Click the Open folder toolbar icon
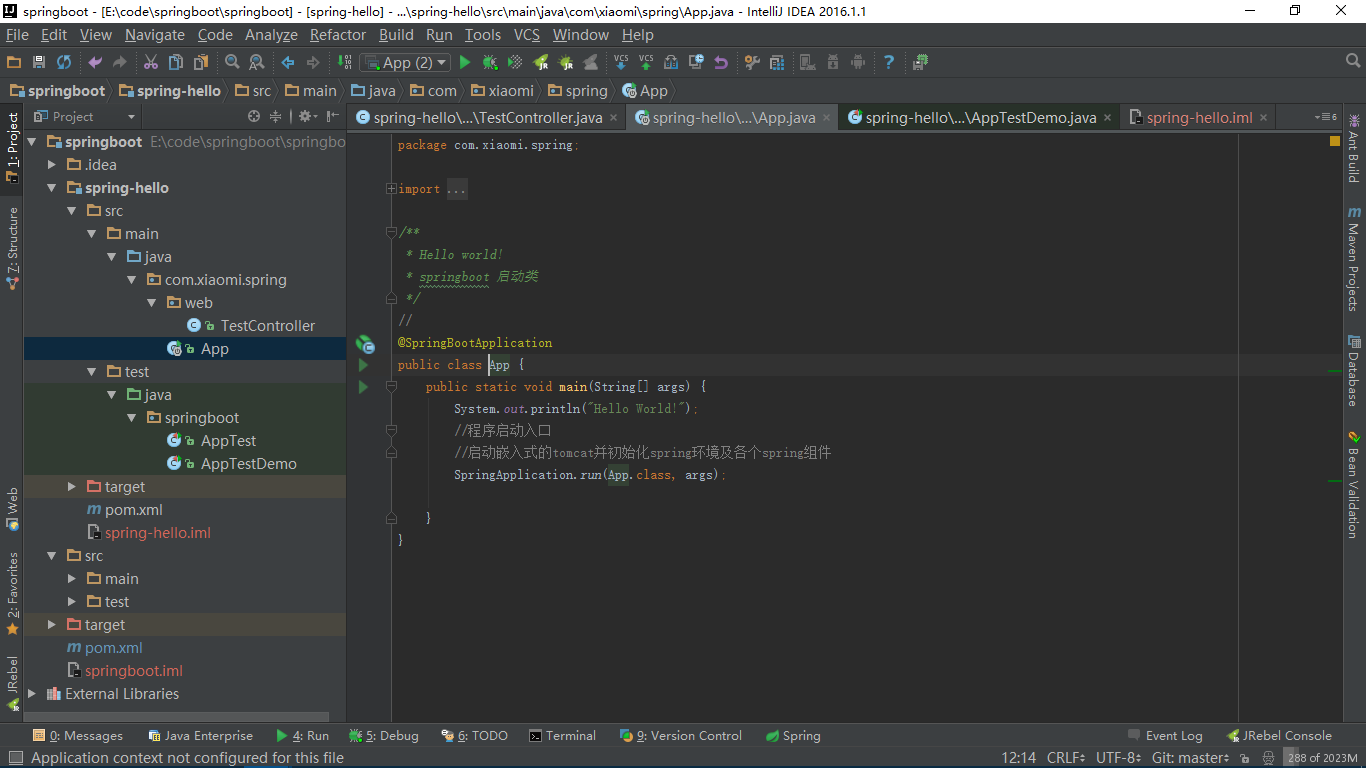This screenshot has width=1366, height=768. 14,62
